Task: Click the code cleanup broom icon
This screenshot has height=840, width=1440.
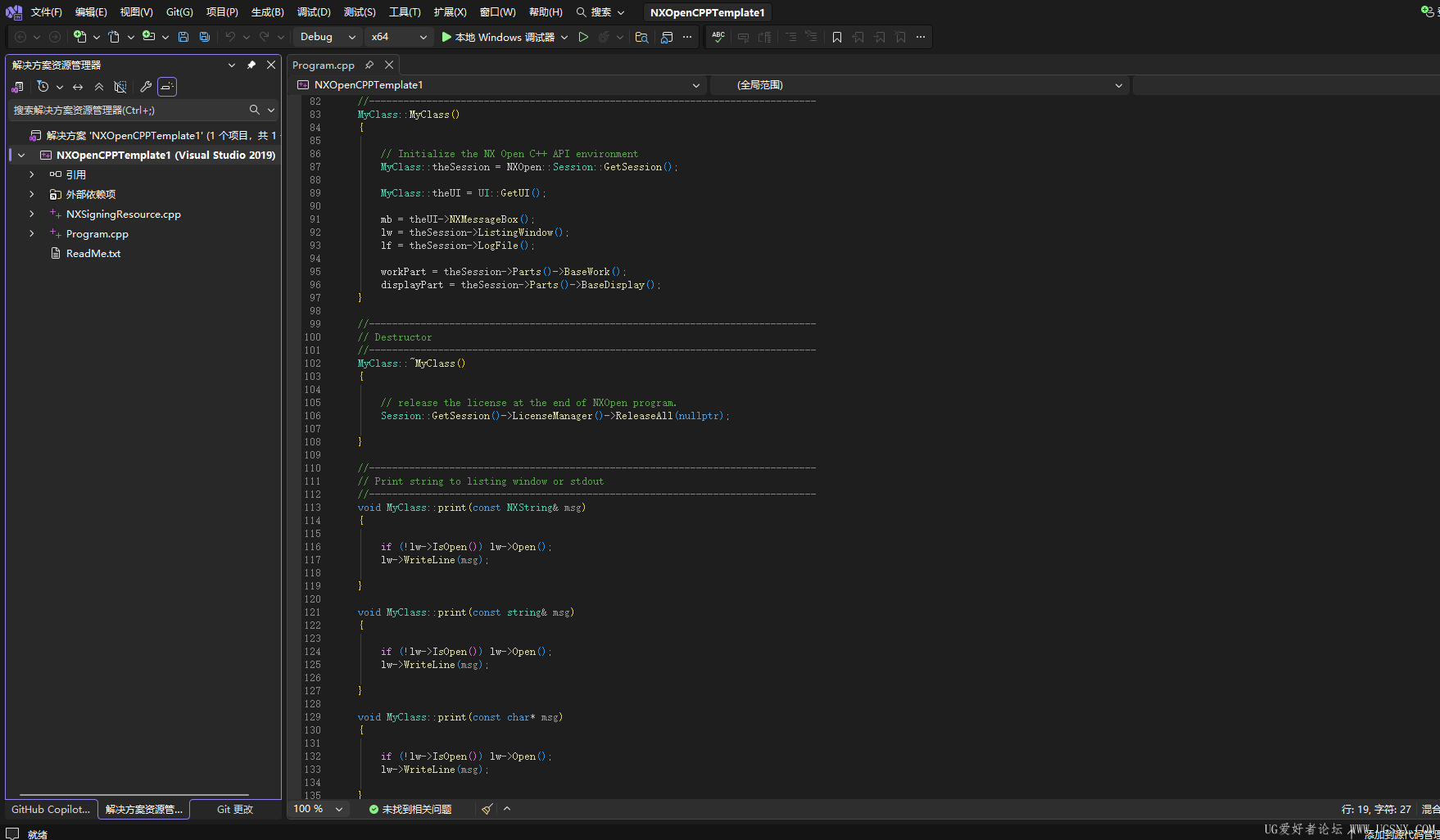Action: click(x=487, y=809)
